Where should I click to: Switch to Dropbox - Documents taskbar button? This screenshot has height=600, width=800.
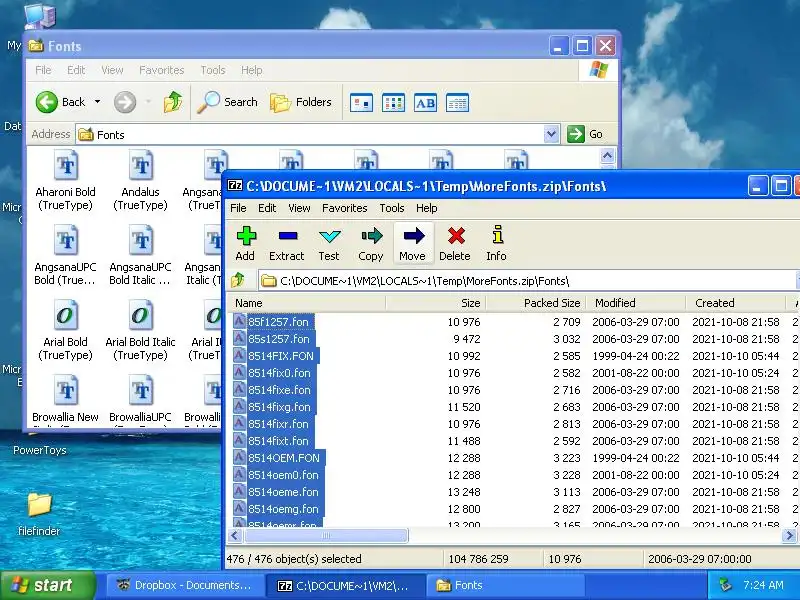184,585
